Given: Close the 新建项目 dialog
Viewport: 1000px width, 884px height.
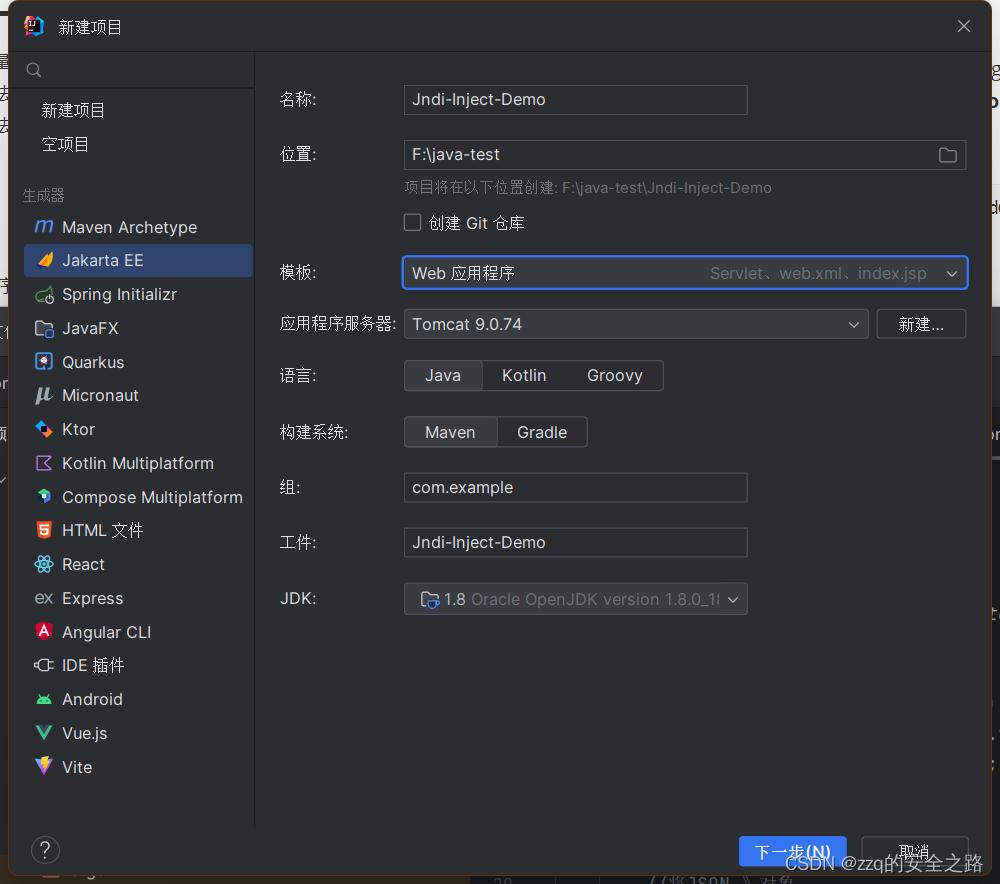Looking at the screenshot, I should 964,26.
